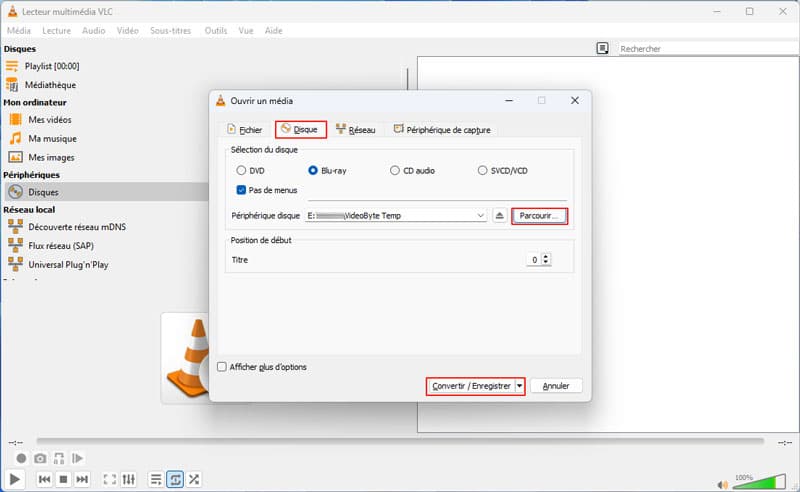Select Playlist in the sidebar
800x492 pixels.
52,66
